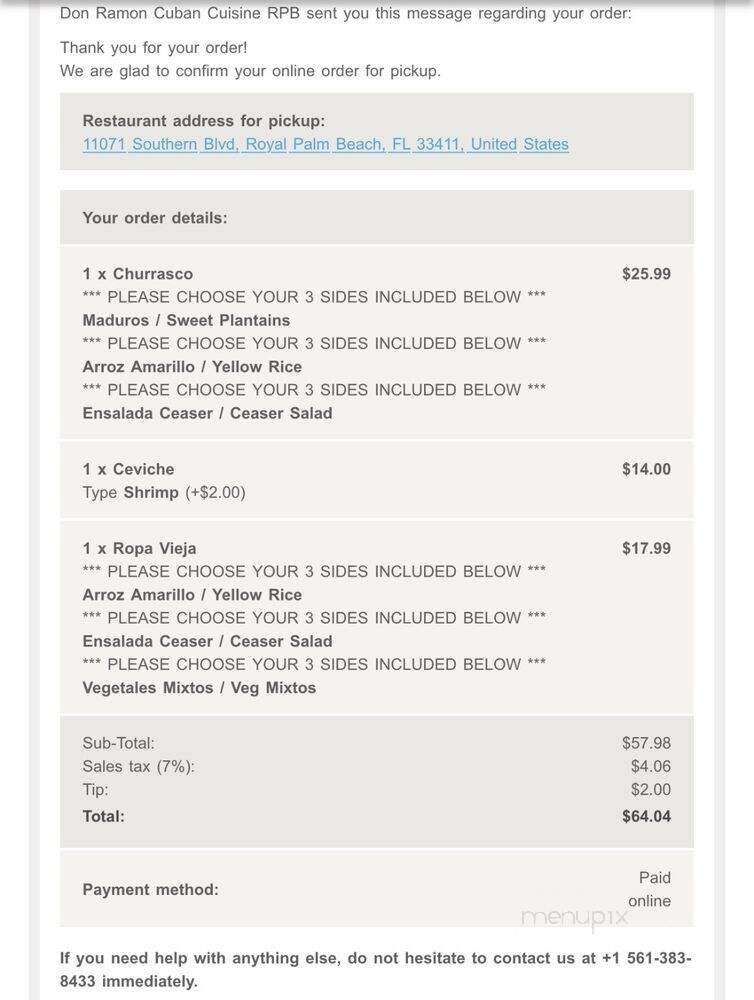This screenshot has width=754, height=1000.
Task: Click the menupix watermark logo
Action: (x=574, y=915)
